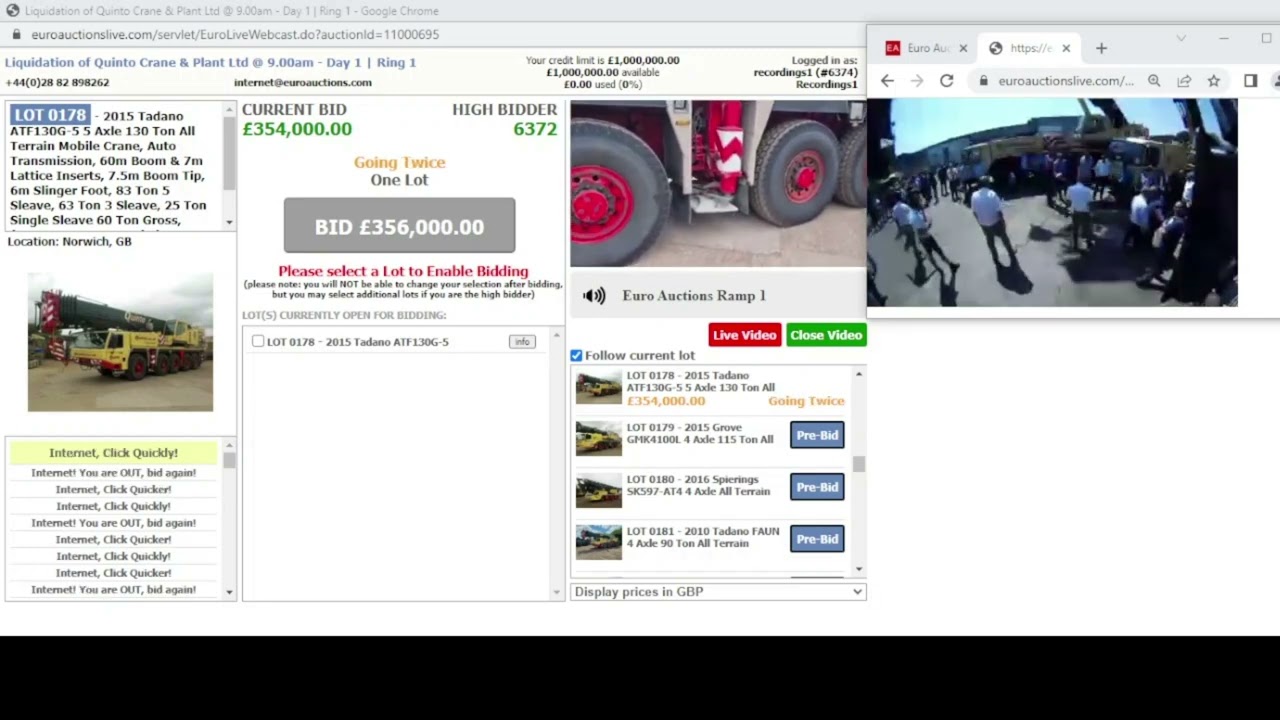Click the Euro Auctions Ramp 1 label
The image size is (1280, 720).
click(694, 296)
